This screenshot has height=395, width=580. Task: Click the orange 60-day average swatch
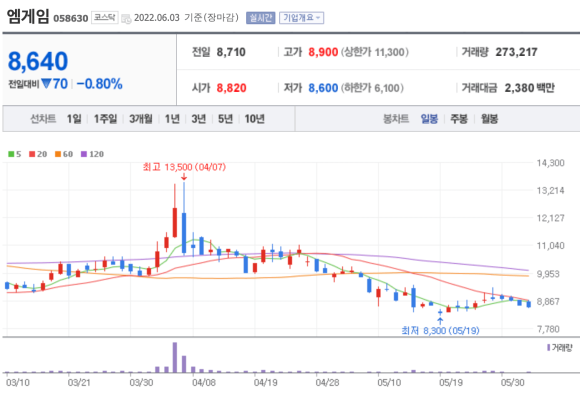click(x=58, y=154)
